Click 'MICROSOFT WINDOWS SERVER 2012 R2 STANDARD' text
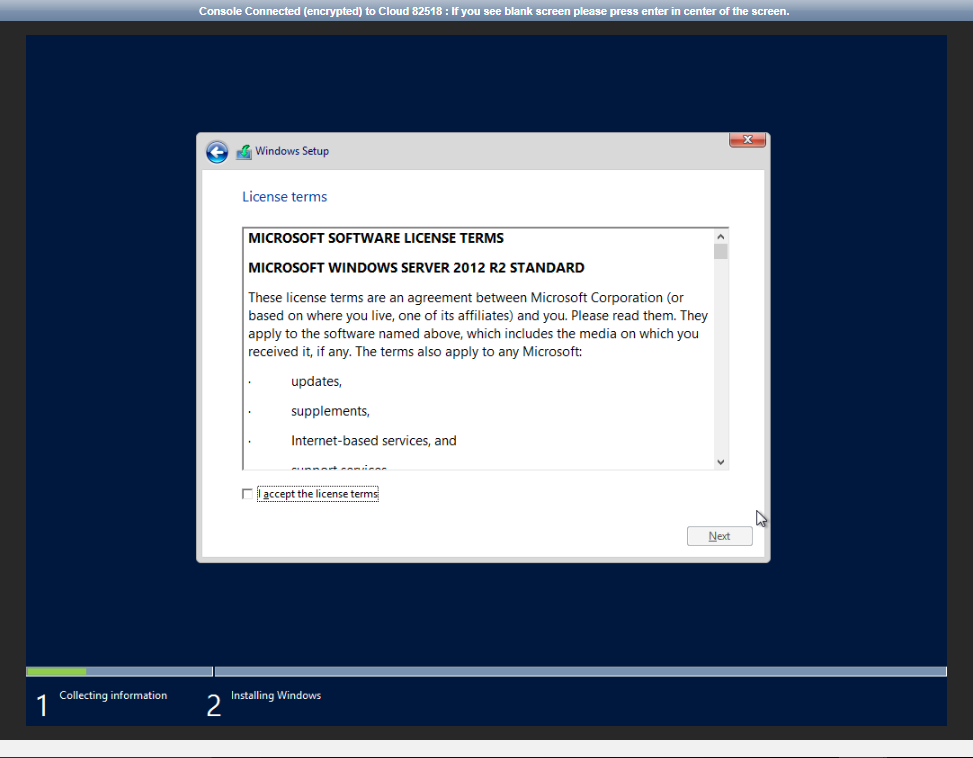The image size is (973, 758). [416, 268]
